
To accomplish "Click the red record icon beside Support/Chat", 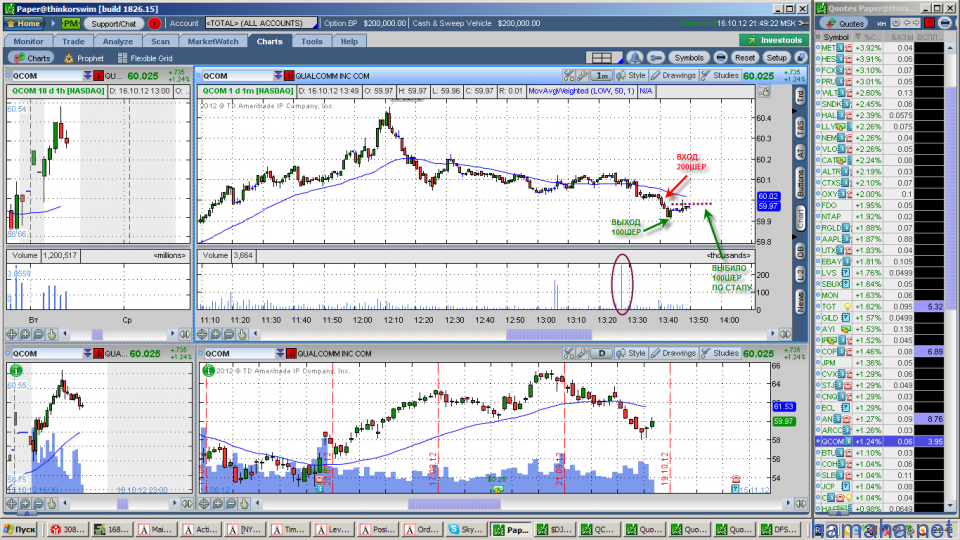I will coord(154,23).
